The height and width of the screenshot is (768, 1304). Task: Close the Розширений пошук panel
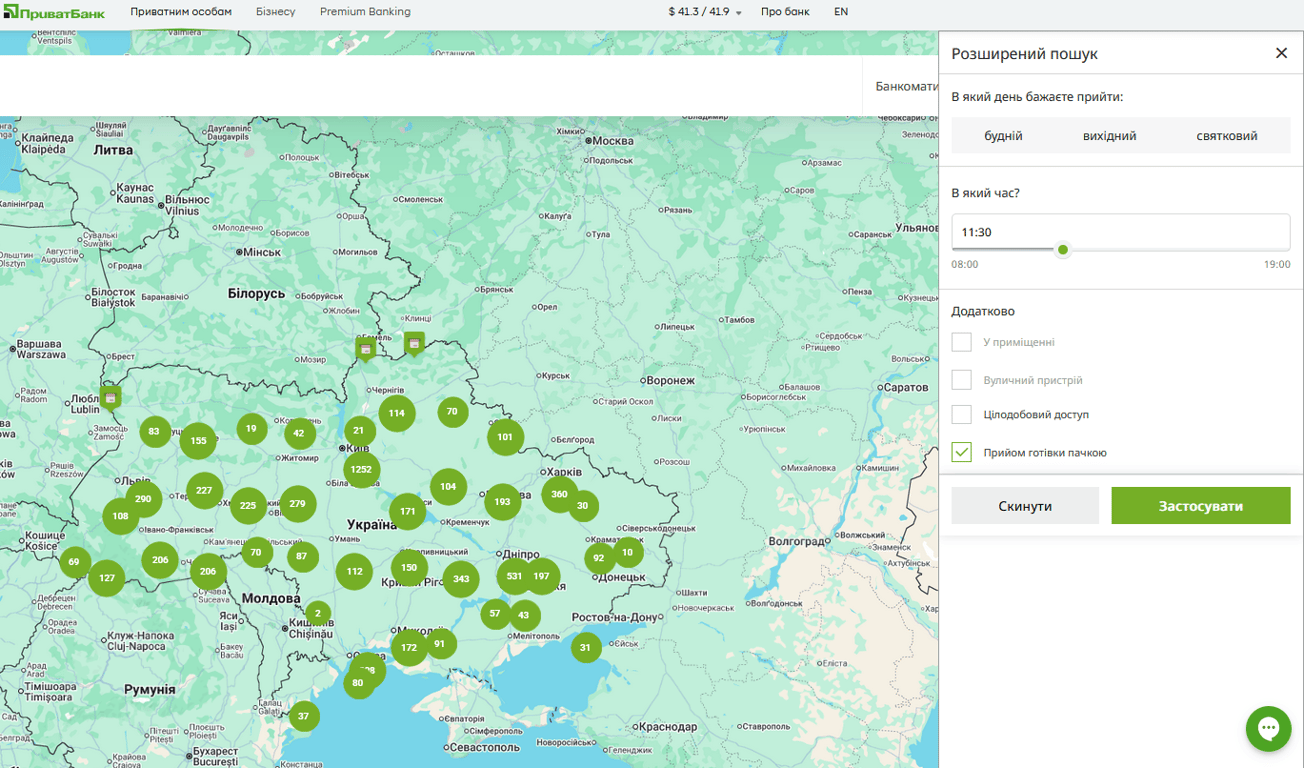(x=1281, y=53)
